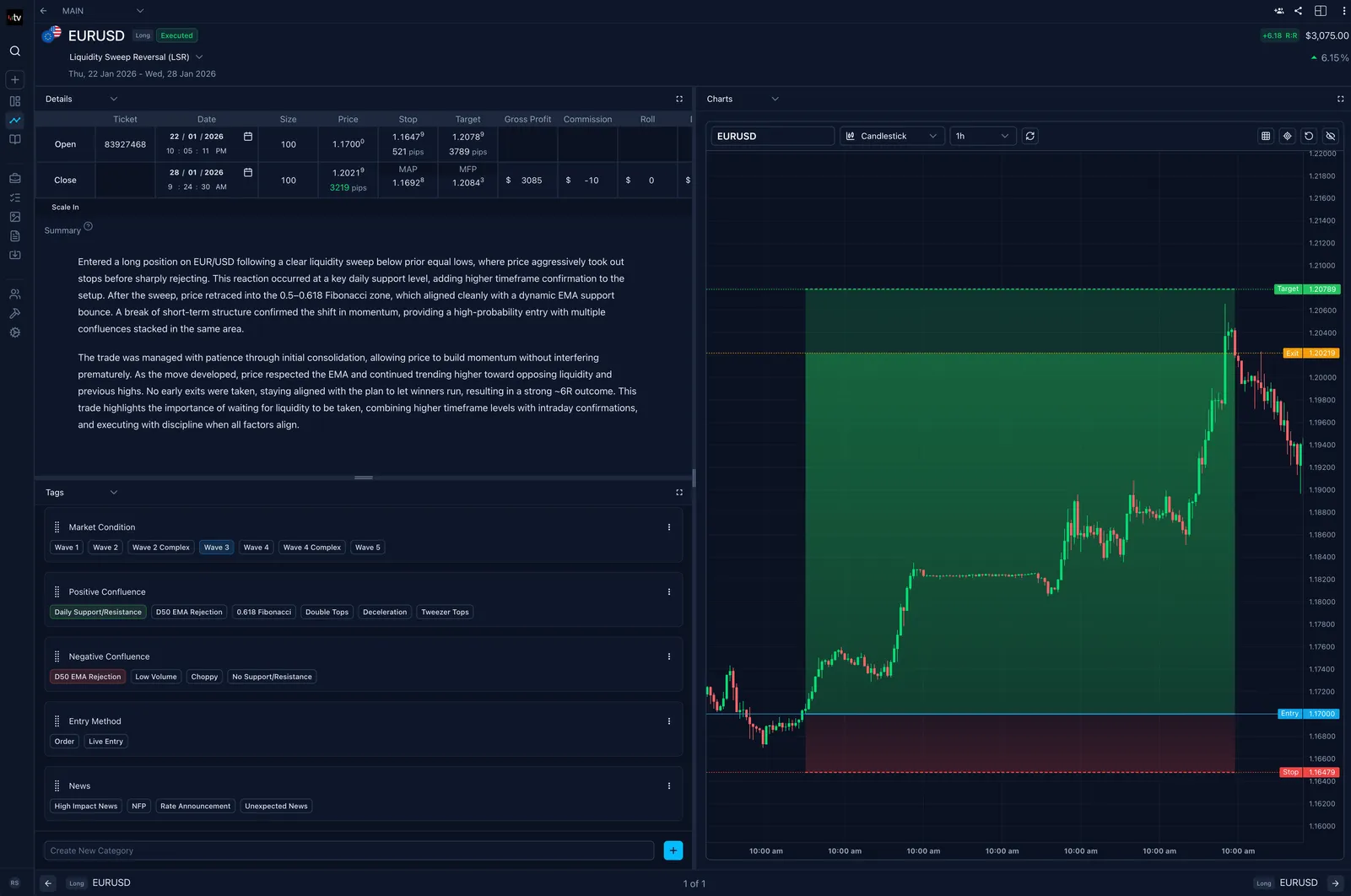Toggle the 0.618 Fibonacci tag
This screenshot has width=1351, height=896.
point(264,613)
